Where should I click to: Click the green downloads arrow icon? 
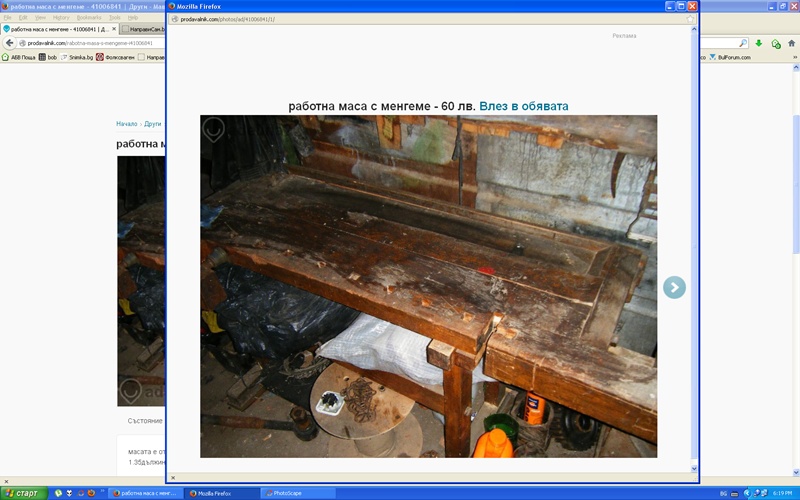759,44
